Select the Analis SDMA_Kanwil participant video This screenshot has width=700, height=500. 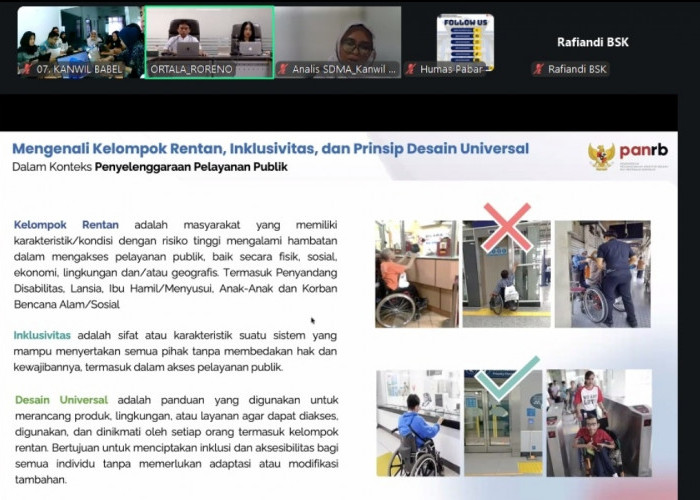point(338,42)
